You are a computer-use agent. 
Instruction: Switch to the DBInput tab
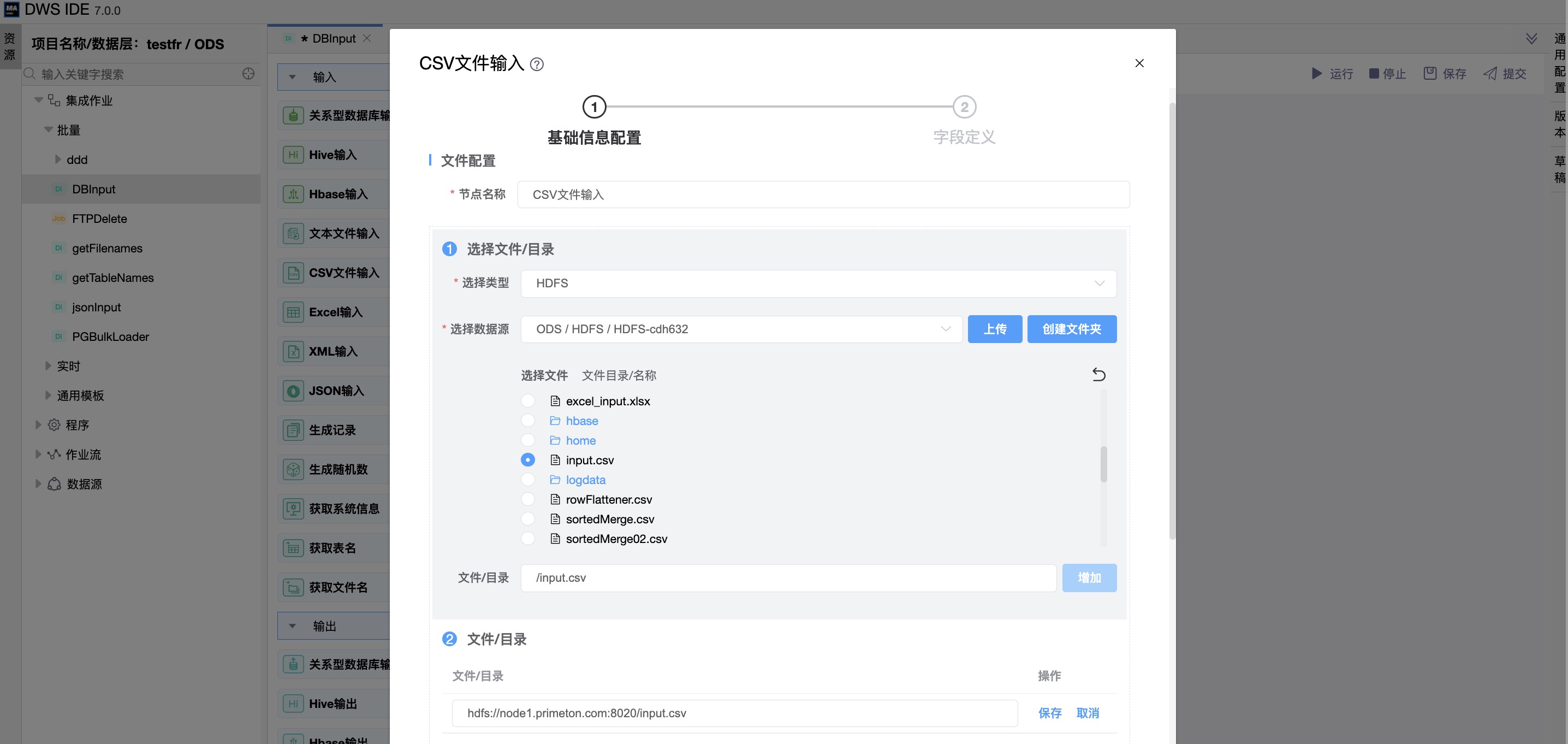point(333,38)
